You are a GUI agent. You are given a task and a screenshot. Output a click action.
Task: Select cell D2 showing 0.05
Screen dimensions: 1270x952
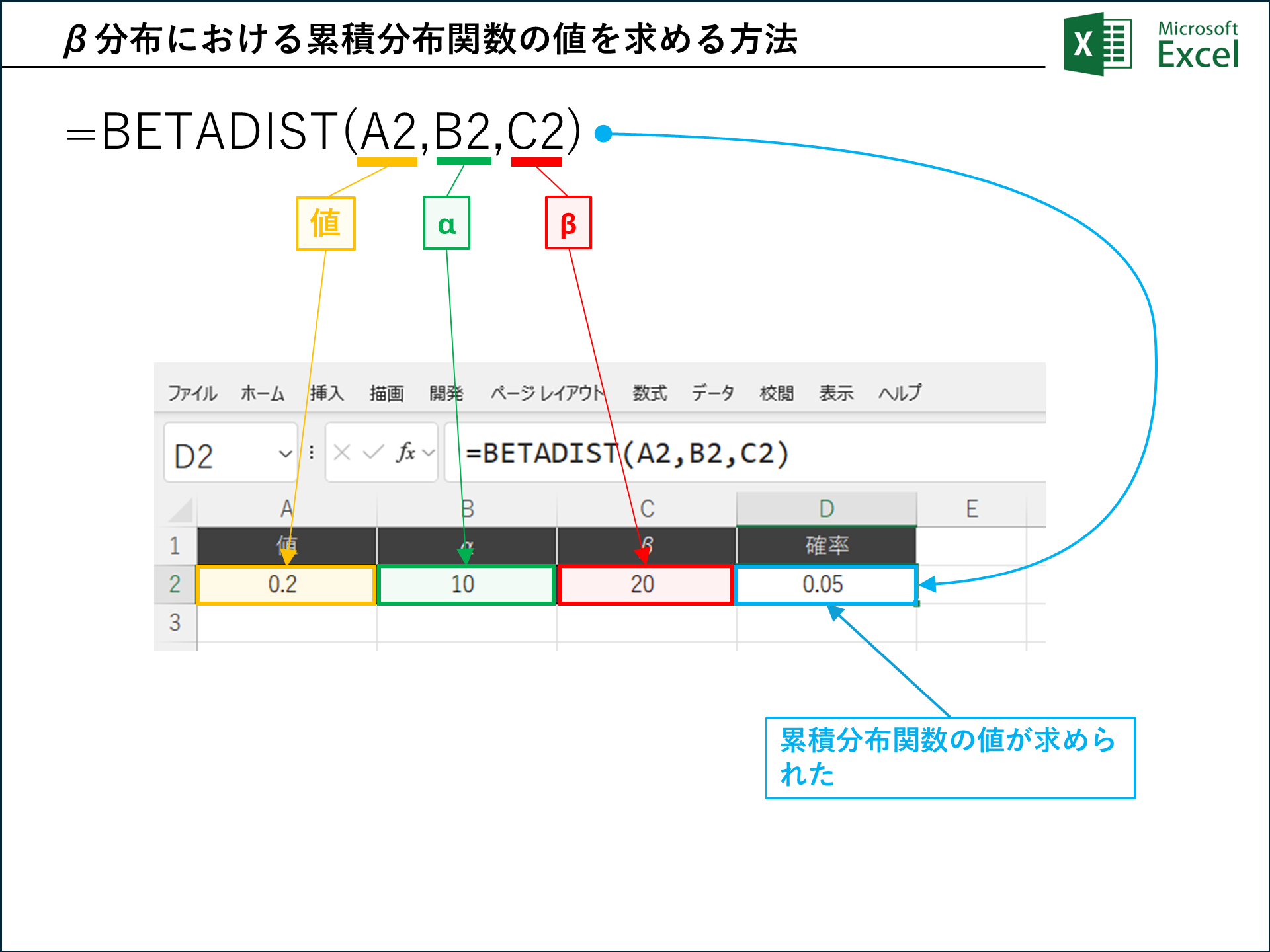pyautogui.click(x=825, y=584)
